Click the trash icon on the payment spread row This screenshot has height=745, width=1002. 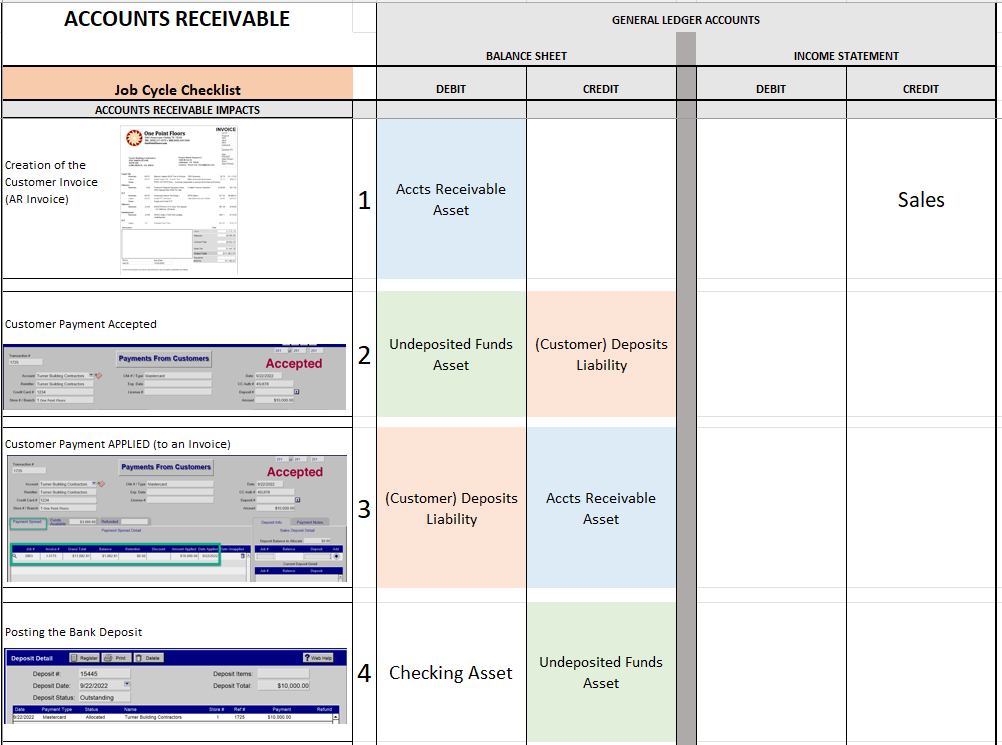point(242,556)
